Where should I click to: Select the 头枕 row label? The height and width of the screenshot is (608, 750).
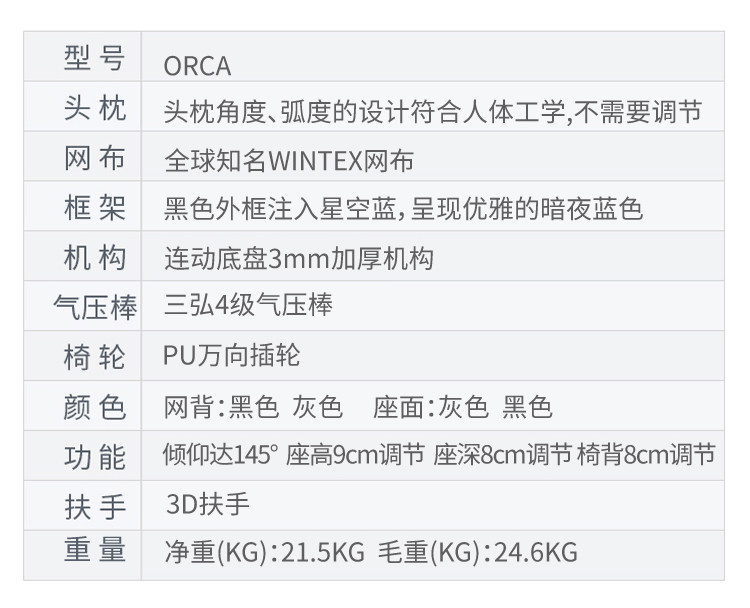(x=95, y=109)
